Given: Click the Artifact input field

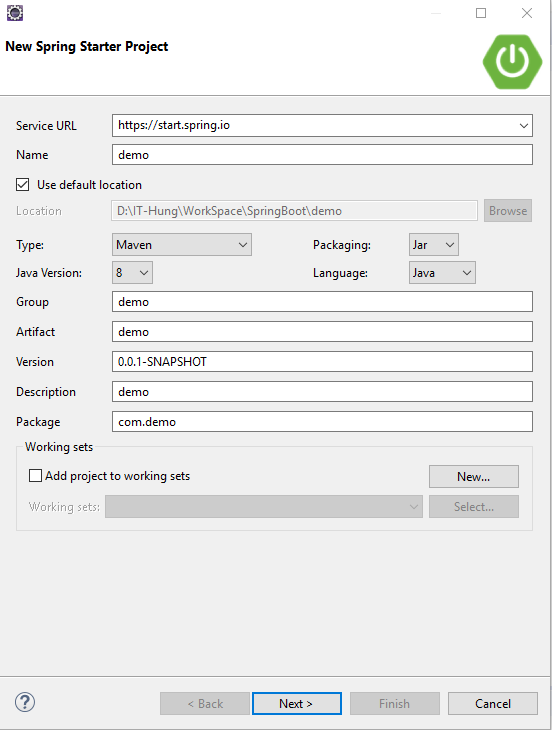Looking at the screenshot, I should coord(322,331).
